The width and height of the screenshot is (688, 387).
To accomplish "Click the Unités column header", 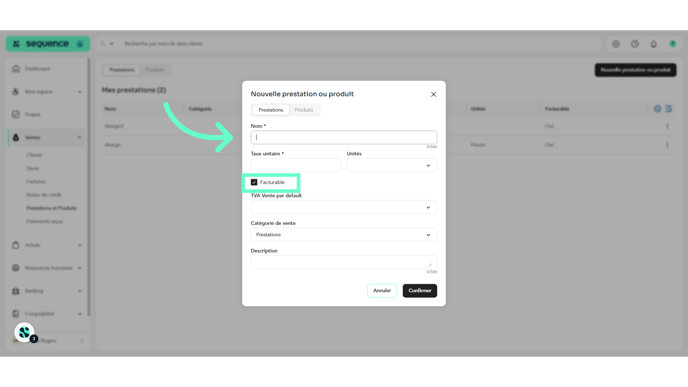I will tap(478, 109).
